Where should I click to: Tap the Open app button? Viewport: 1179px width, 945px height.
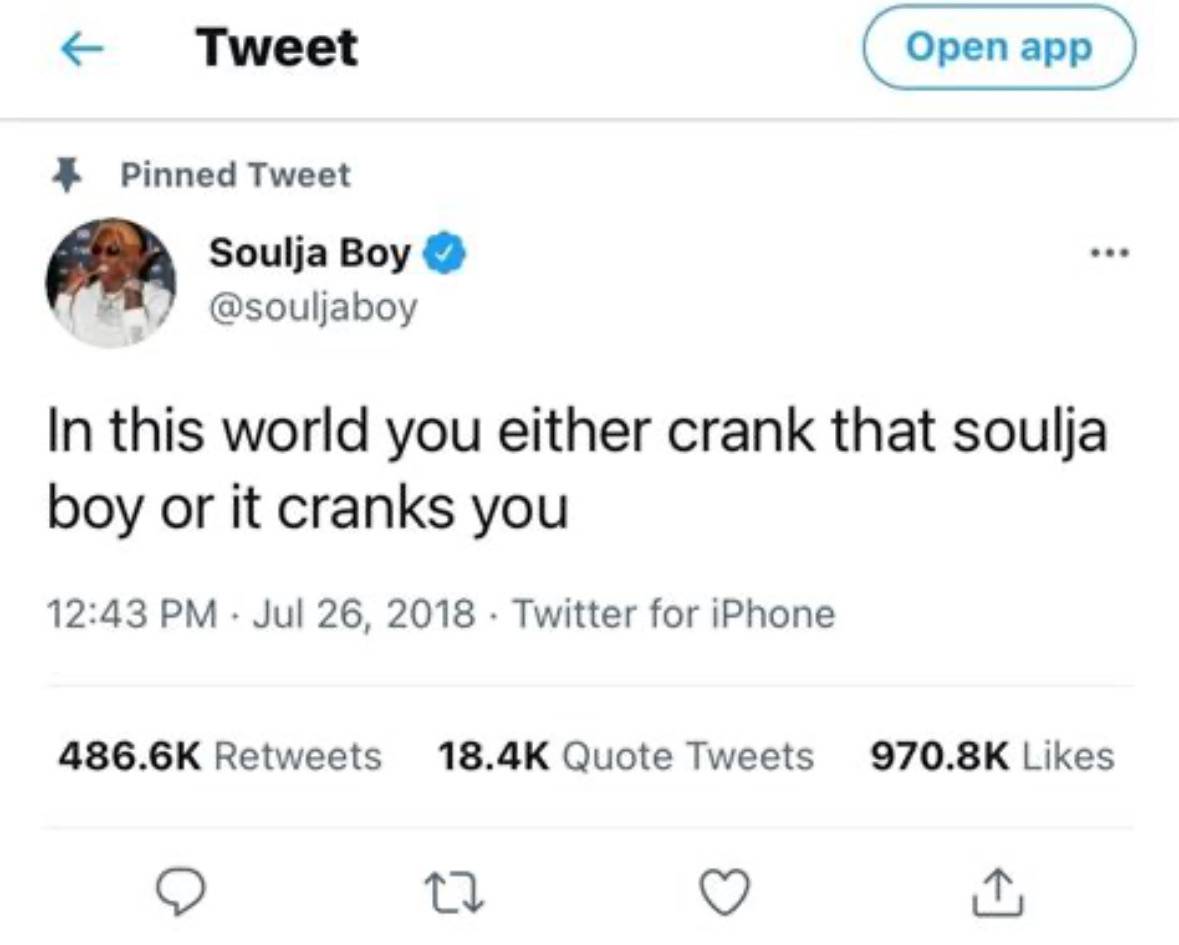999,47
